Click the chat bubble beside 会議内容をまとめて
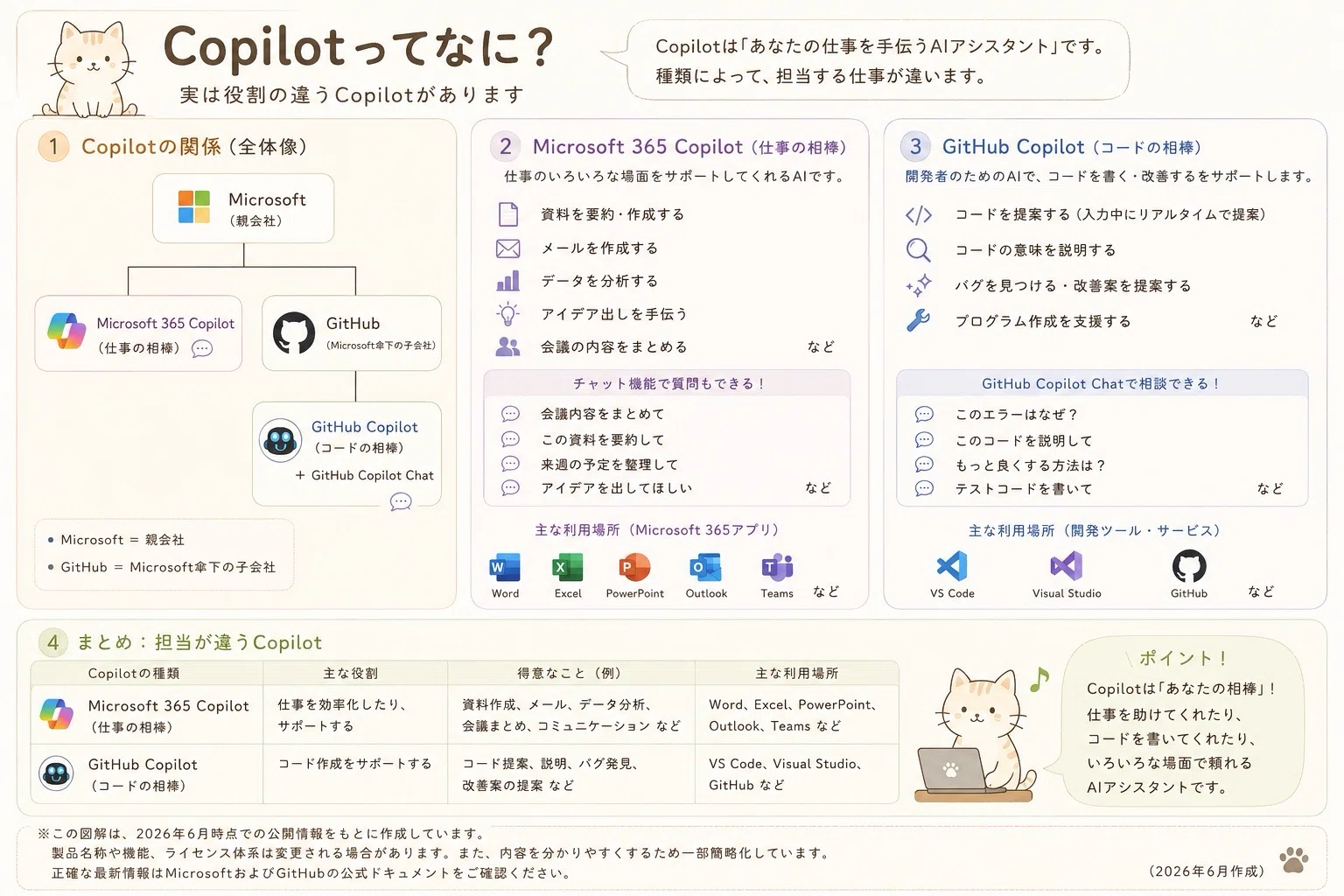The width and height of the screenshot is (1344, 896). (510, 414)
